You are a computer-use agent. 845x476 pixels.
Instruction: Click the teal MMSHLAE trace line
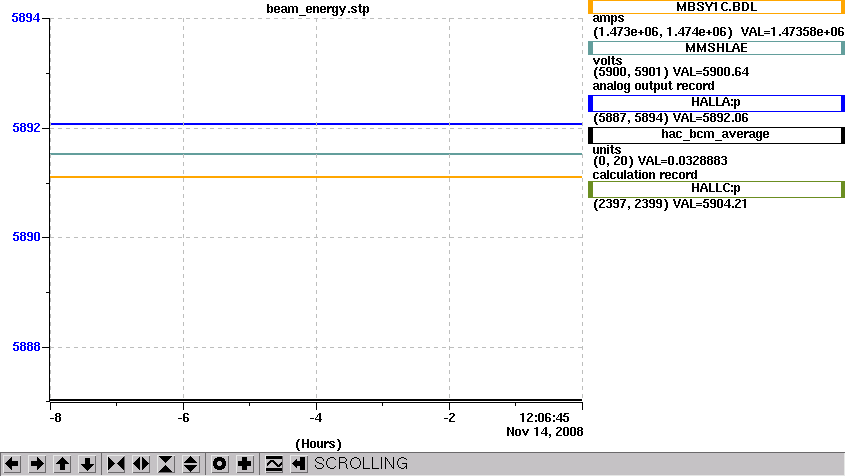[x=316, y=154]
